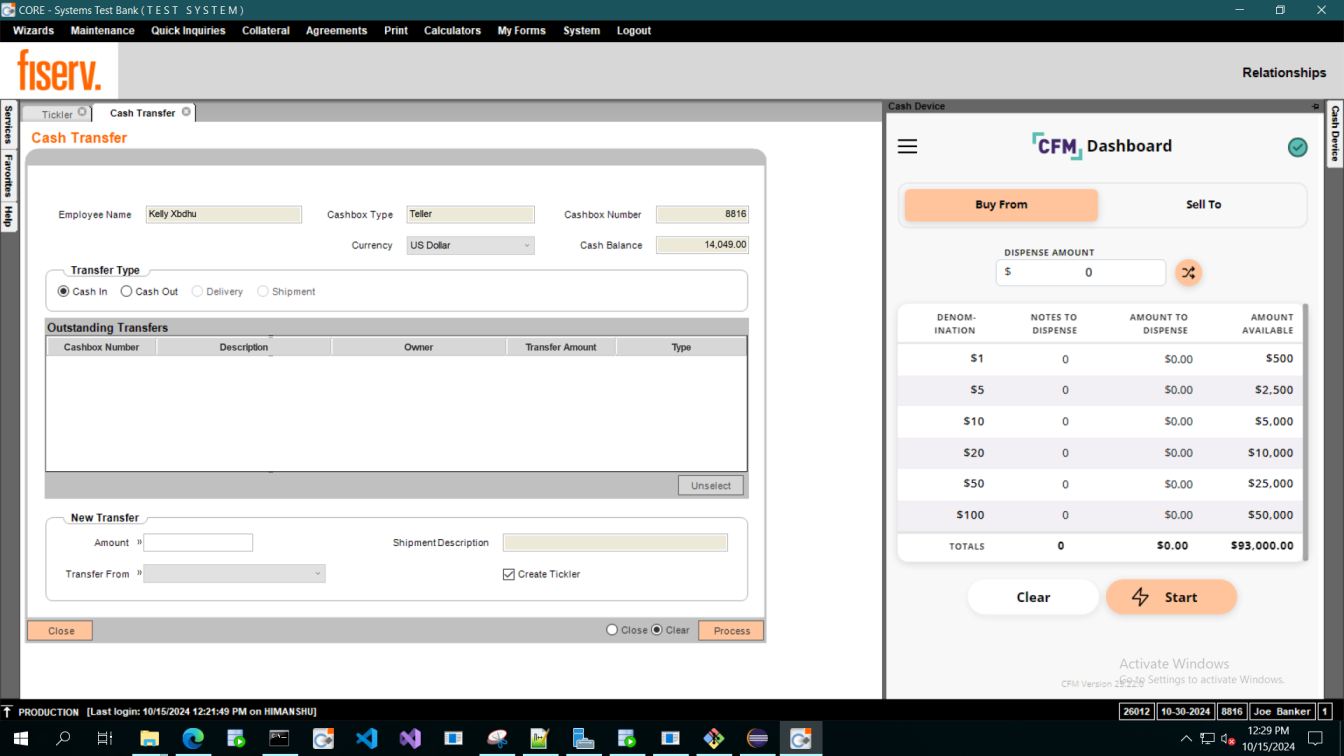Sort by Transfer Amount column header
The height and width of the screenshot is (756, 1344).
561,347
